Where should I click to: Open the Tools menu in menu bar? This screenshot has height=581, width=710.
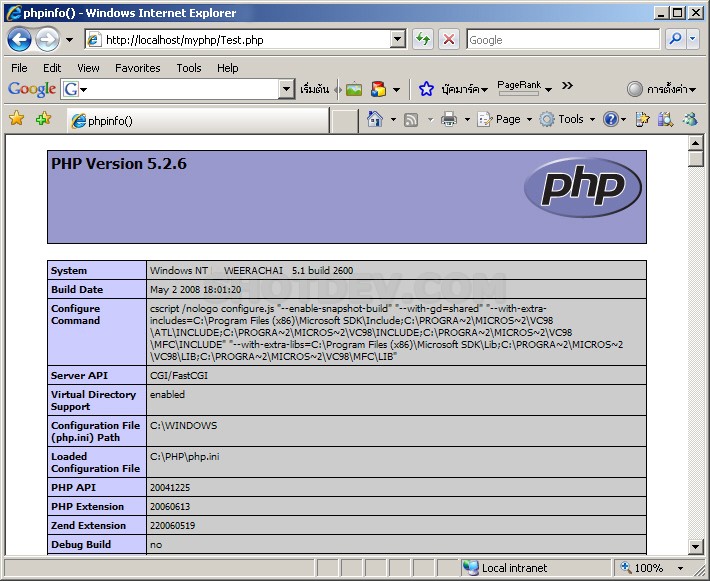[189, 68]
